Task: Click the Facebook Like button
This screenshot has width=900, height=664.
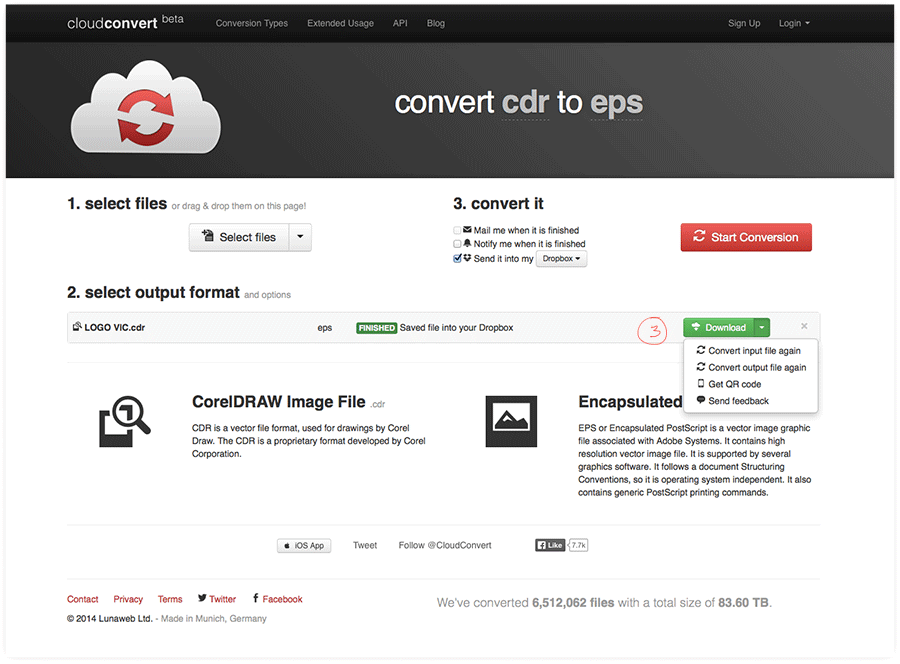Action: click(550, 545)
